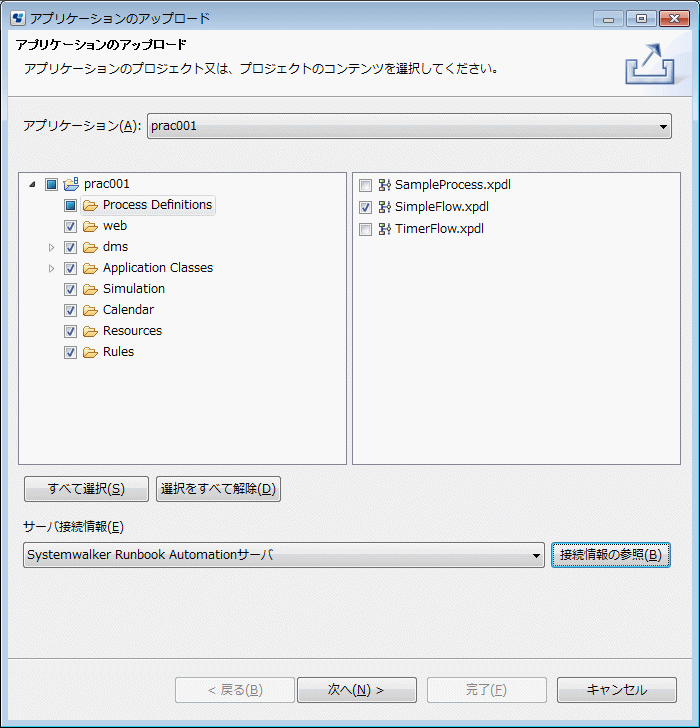Open the サーバ接続情報 server dropdown

[x=284, y=555]
